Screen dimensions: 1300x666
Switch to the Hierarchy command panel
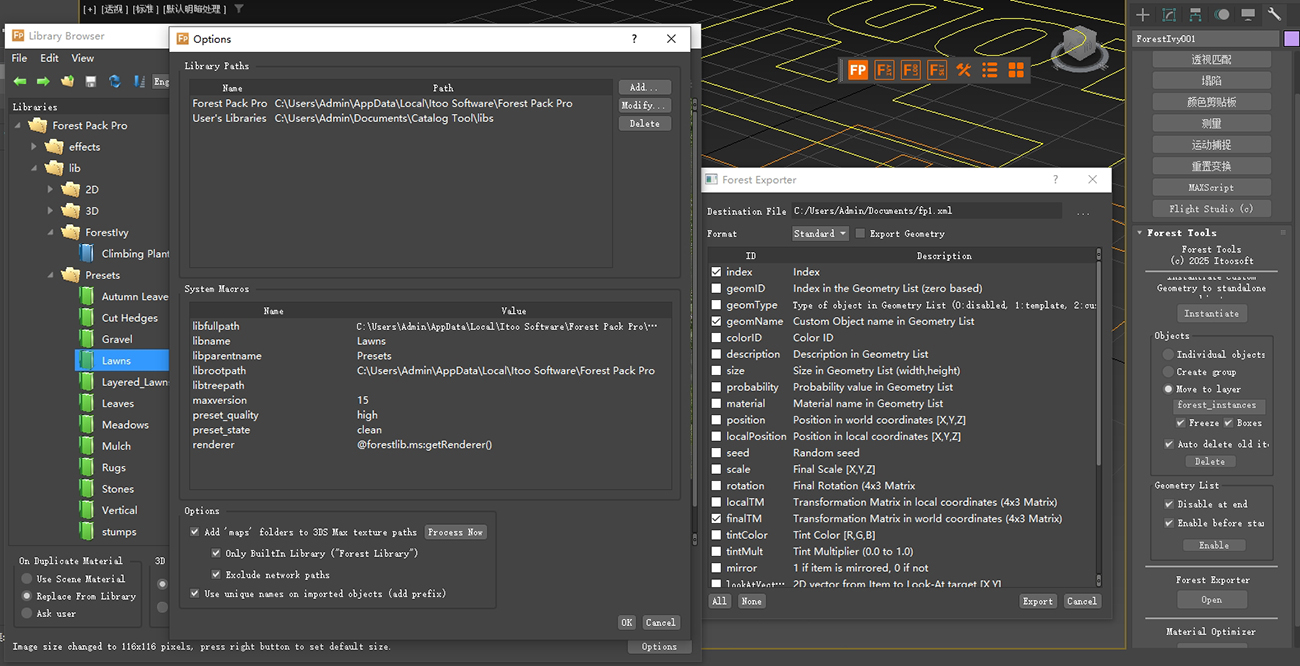coord(1195,15)
